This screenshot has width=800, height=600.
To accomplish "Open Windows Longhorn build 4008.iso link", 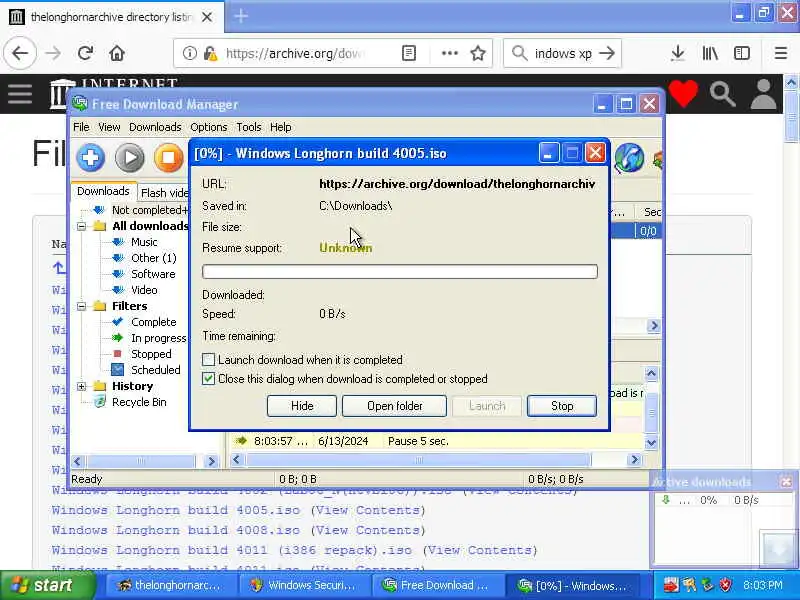I will click(176, 530).
